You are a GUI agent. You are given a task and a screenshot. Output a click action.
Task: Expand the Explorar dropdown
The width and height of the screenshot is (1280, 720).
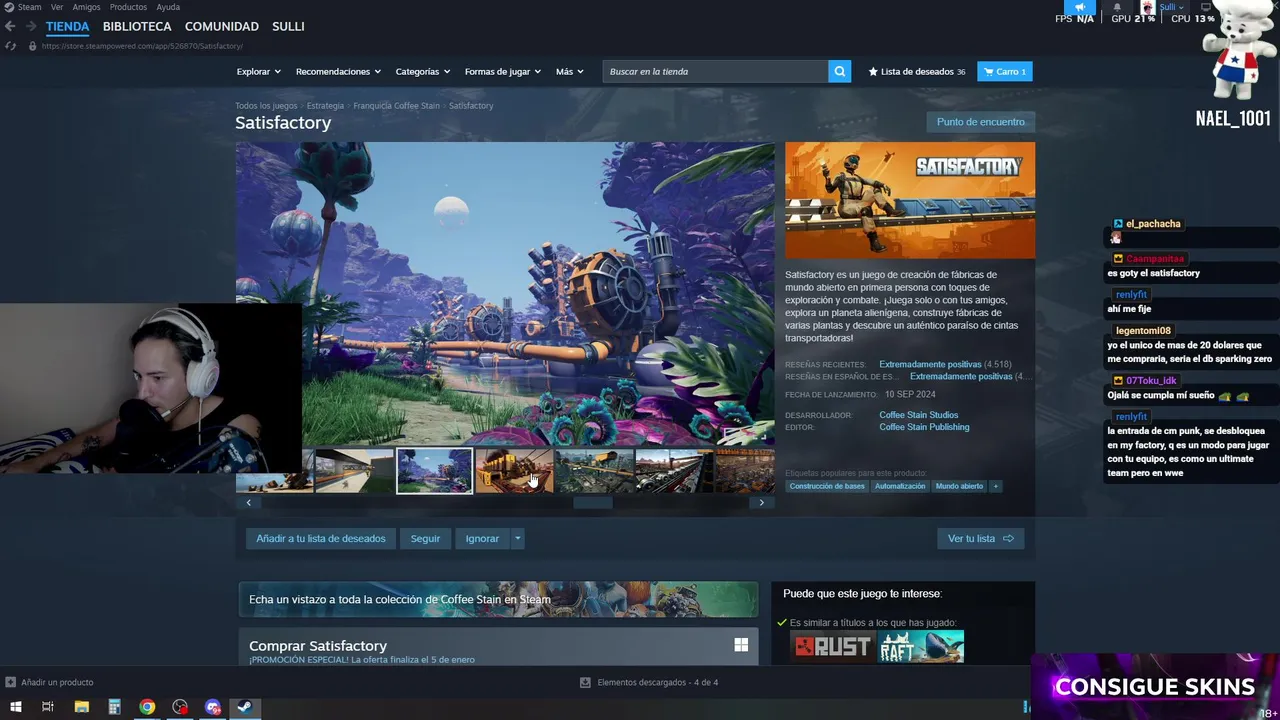tap(258, 71)
